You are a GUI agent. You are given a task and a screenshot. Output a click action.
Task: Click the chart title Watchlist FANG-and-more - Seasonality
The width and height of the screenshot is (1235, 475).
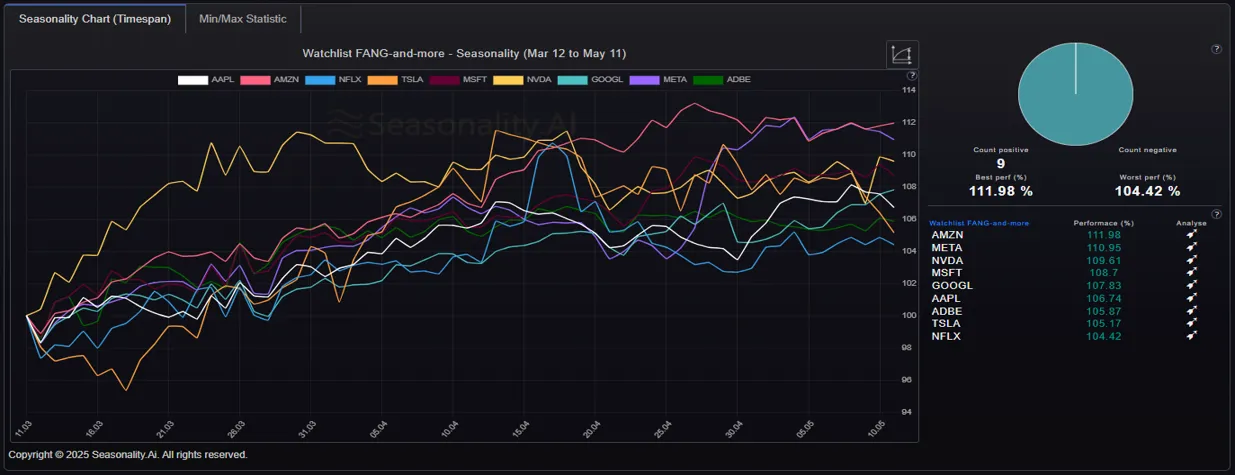coord(464,53)
